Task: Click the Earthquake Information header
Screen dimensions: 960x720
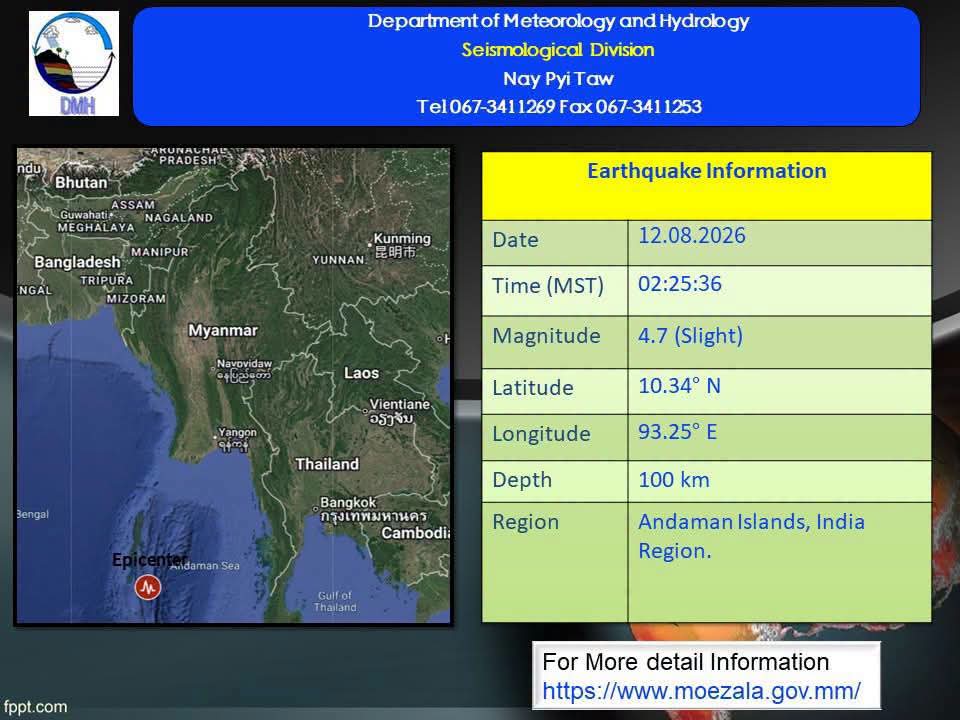Action: pos(707,171)
